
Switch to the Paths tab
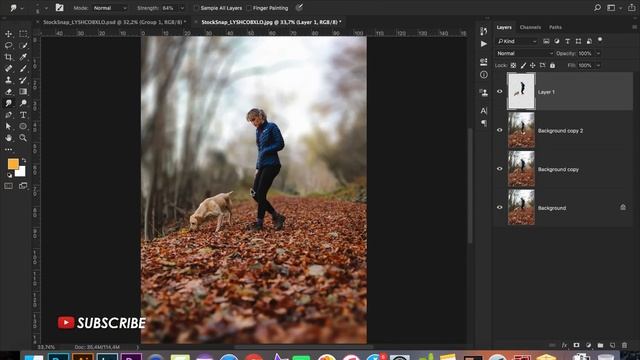555,27
